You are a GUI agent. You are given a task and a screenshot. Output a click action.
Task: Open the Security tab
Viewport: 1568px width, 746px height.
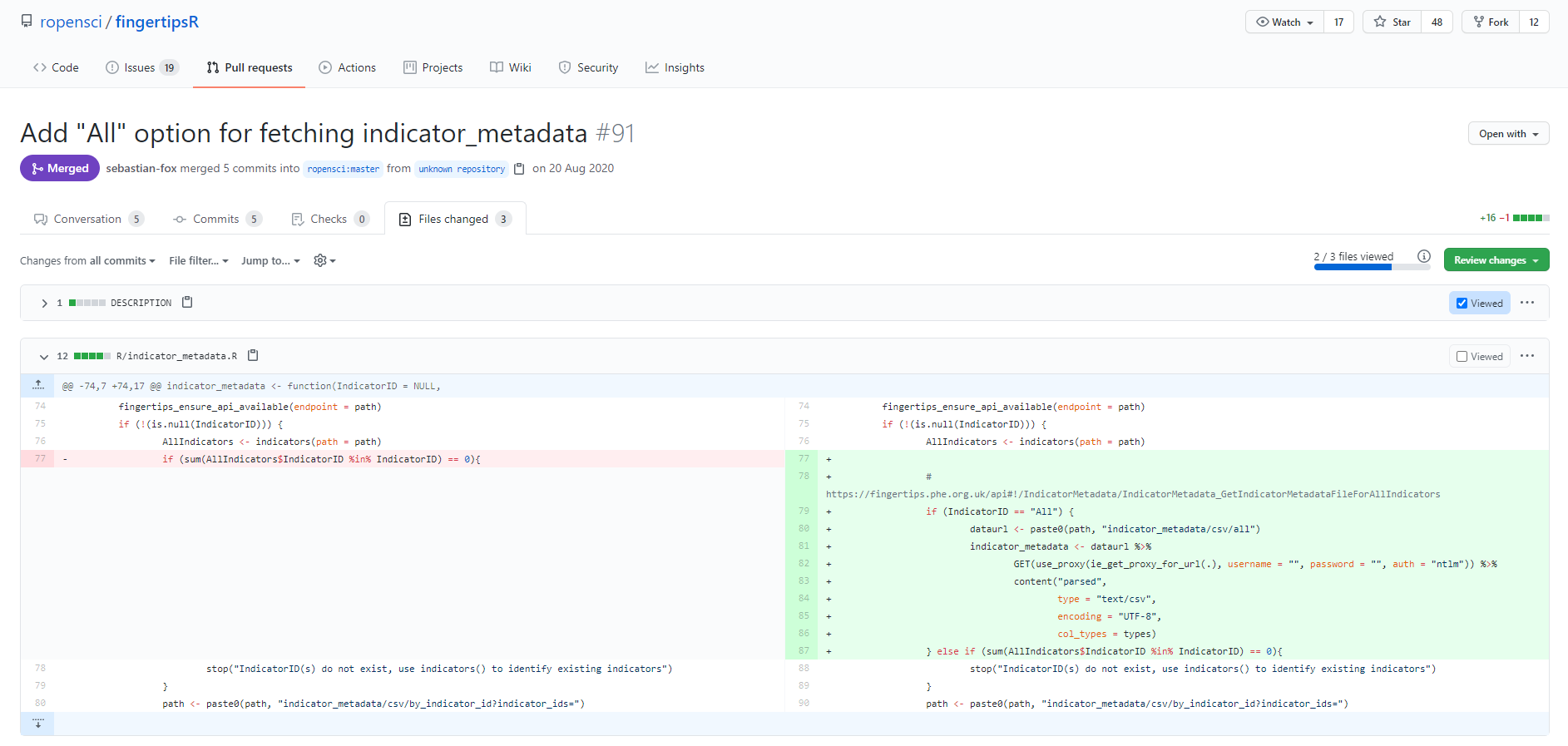tap(588, 67)
